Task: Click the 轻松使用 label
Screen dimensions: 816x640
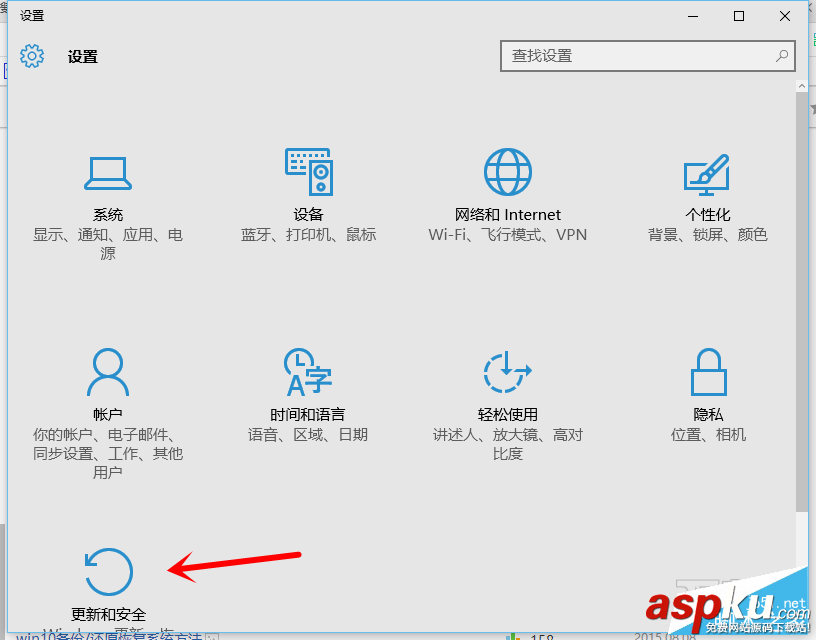Action: 507,414
